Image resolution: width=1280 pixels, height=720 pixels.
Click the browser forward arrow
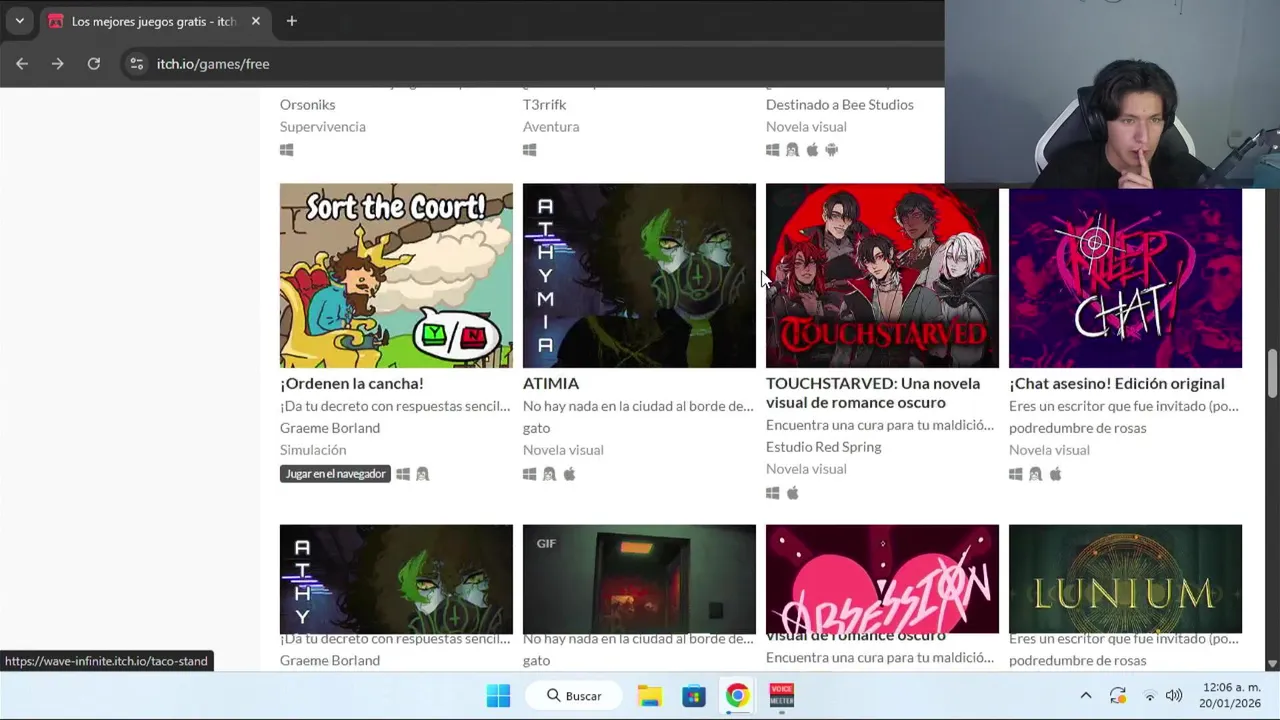[x=58, y=63]
